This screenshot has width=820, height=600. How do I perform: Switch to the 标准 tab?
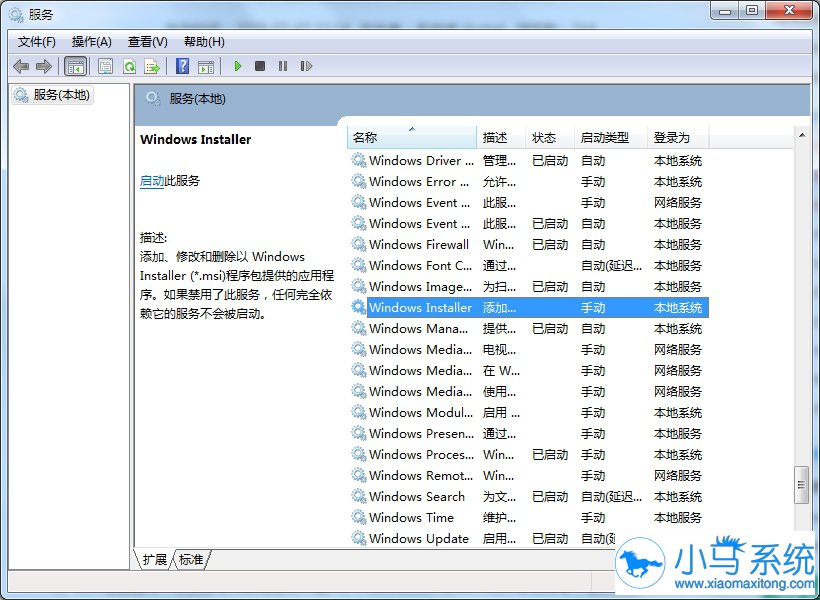pyautogui.click(x=191, y=560)
